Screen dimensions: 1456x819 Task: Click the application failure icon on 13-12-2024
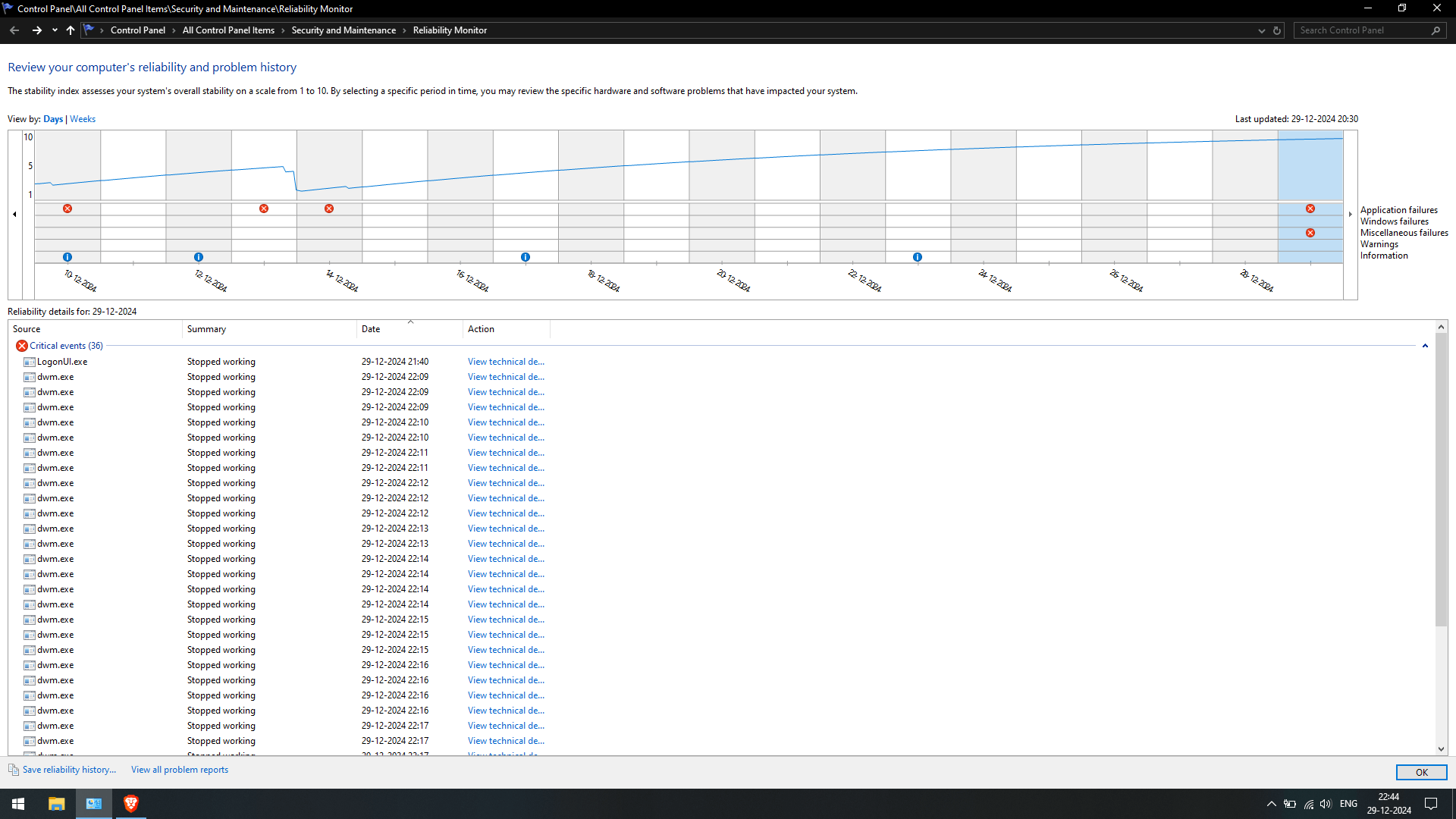tap(264, 209)
